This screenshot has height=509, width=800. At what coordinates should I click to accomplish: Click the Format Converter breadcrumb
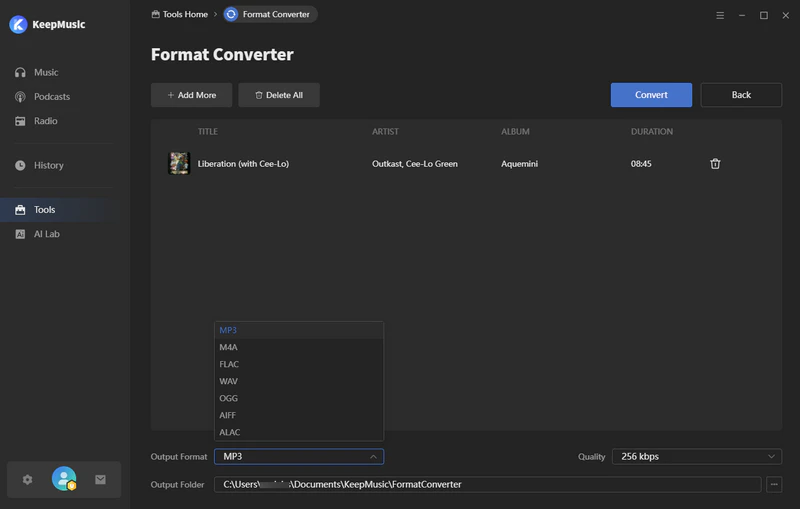270,14
